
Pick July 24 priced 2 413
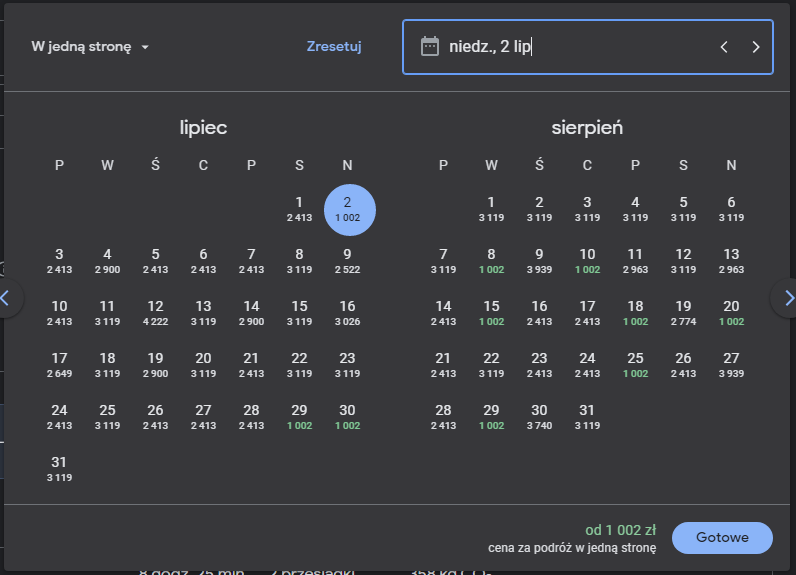[59, 417]
